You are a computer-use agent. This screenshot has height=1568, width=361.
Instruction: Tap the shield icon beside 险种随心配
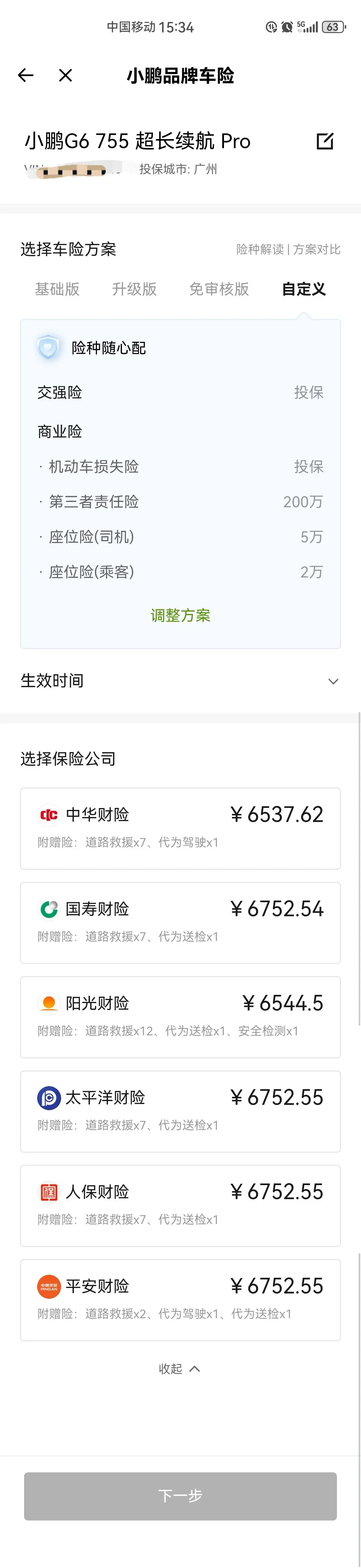[48, 348]
